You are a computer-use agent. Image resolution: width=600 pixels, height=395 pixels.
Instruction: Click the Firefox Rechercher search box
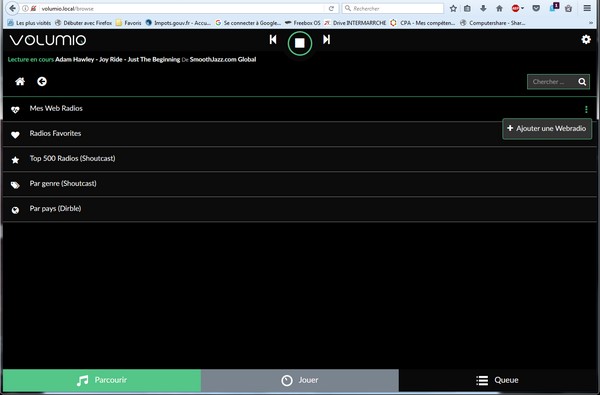(393, 8)
